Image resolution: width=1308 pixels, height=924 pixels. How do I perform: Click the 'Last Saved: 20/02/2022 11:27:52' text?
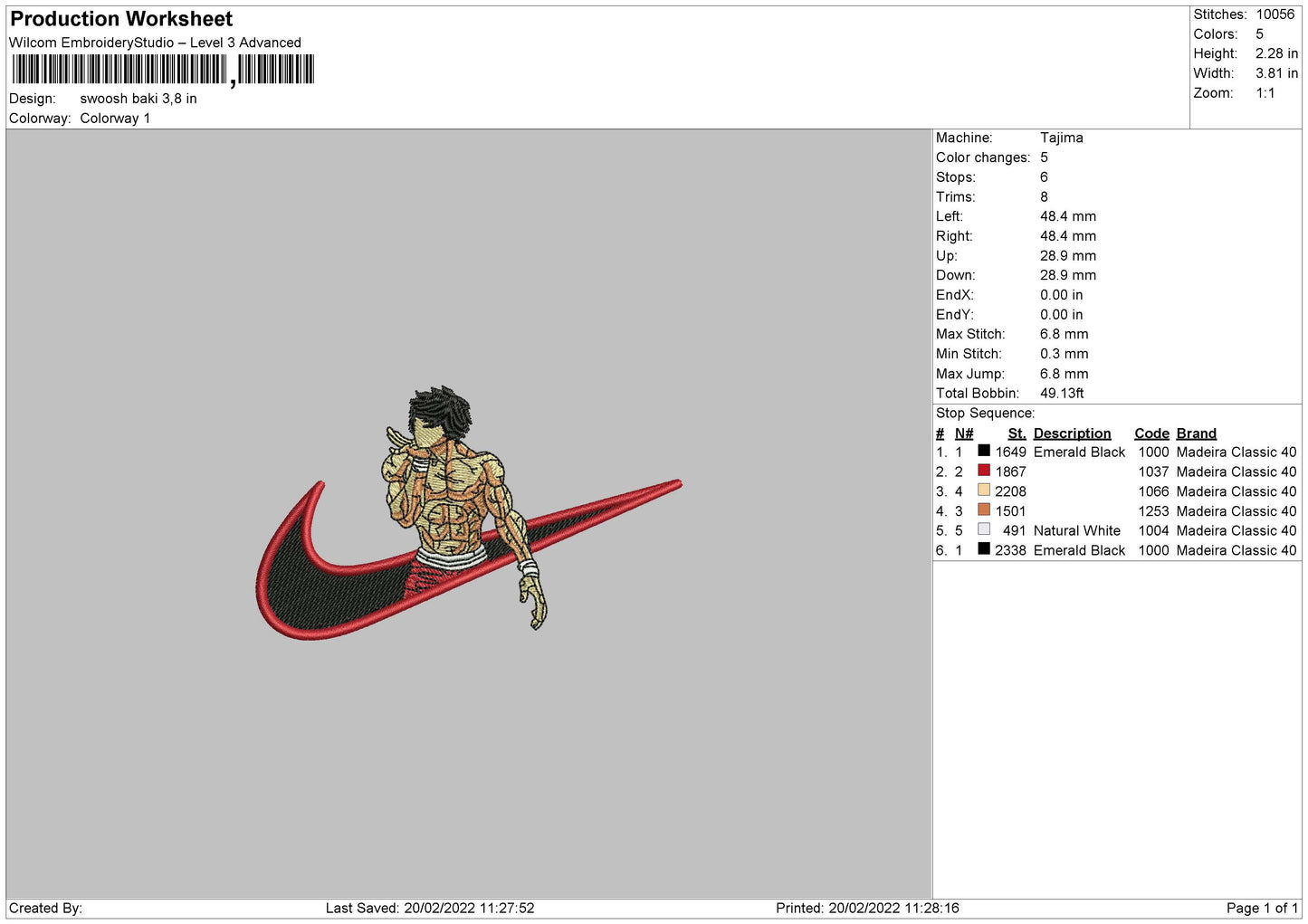[430, 908]
